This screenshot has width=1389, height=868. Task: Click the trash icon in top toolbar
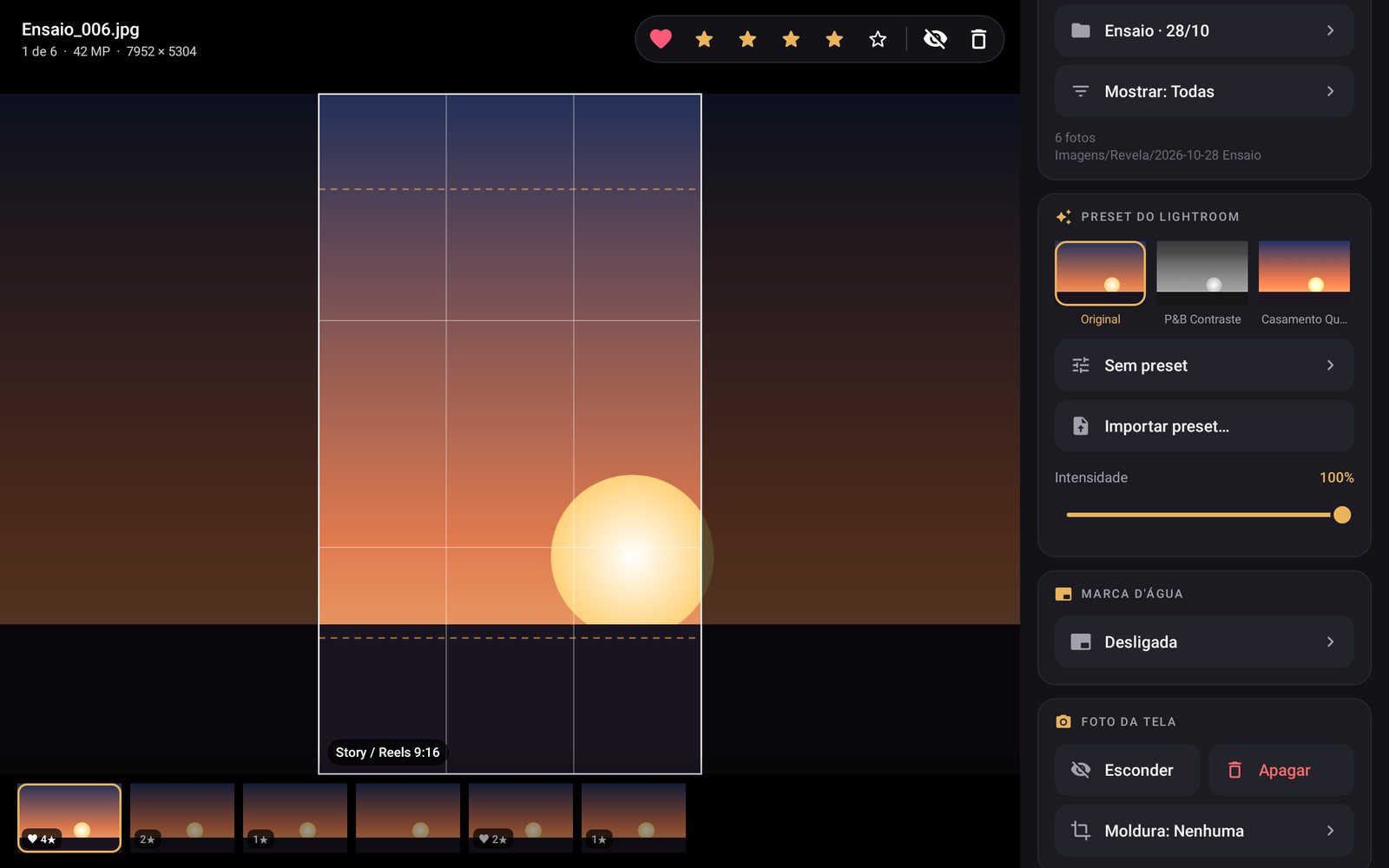tap(978, 39)
